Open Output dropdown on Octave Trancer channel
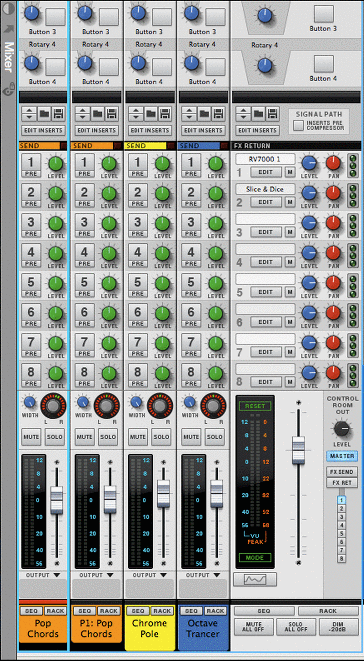This screenshot has height=661, width=364. point(203,575)
